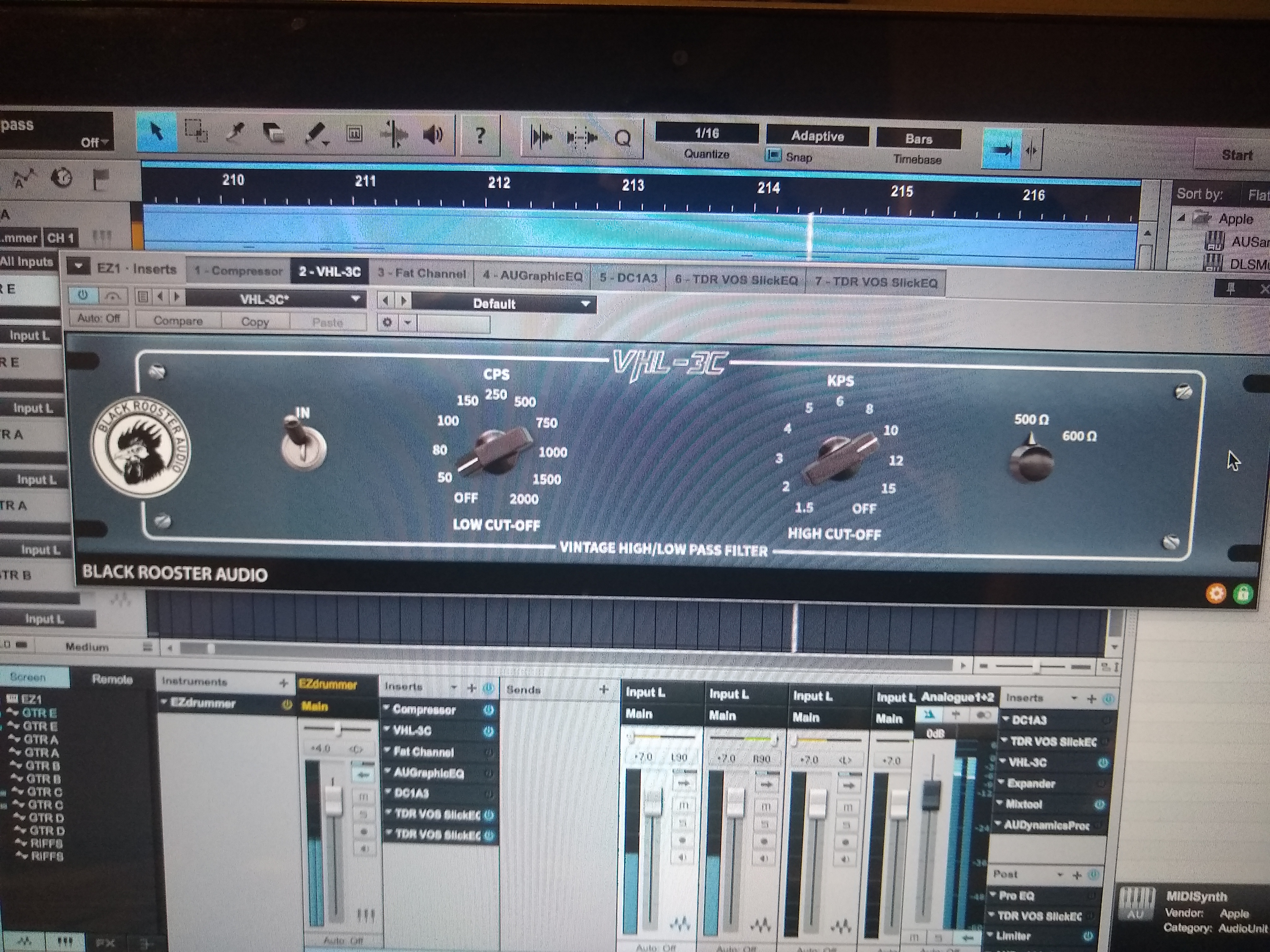Switch to 3 - Fat Channel tab
The image size is (1270, 952).
422,274
